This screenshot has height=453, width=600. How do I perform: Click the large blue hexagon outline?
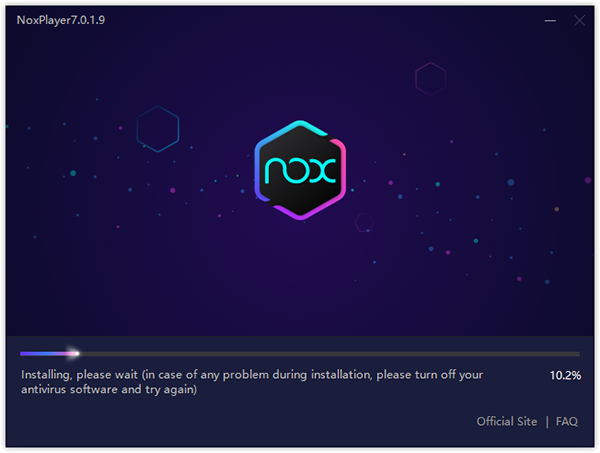pos(158,129)
